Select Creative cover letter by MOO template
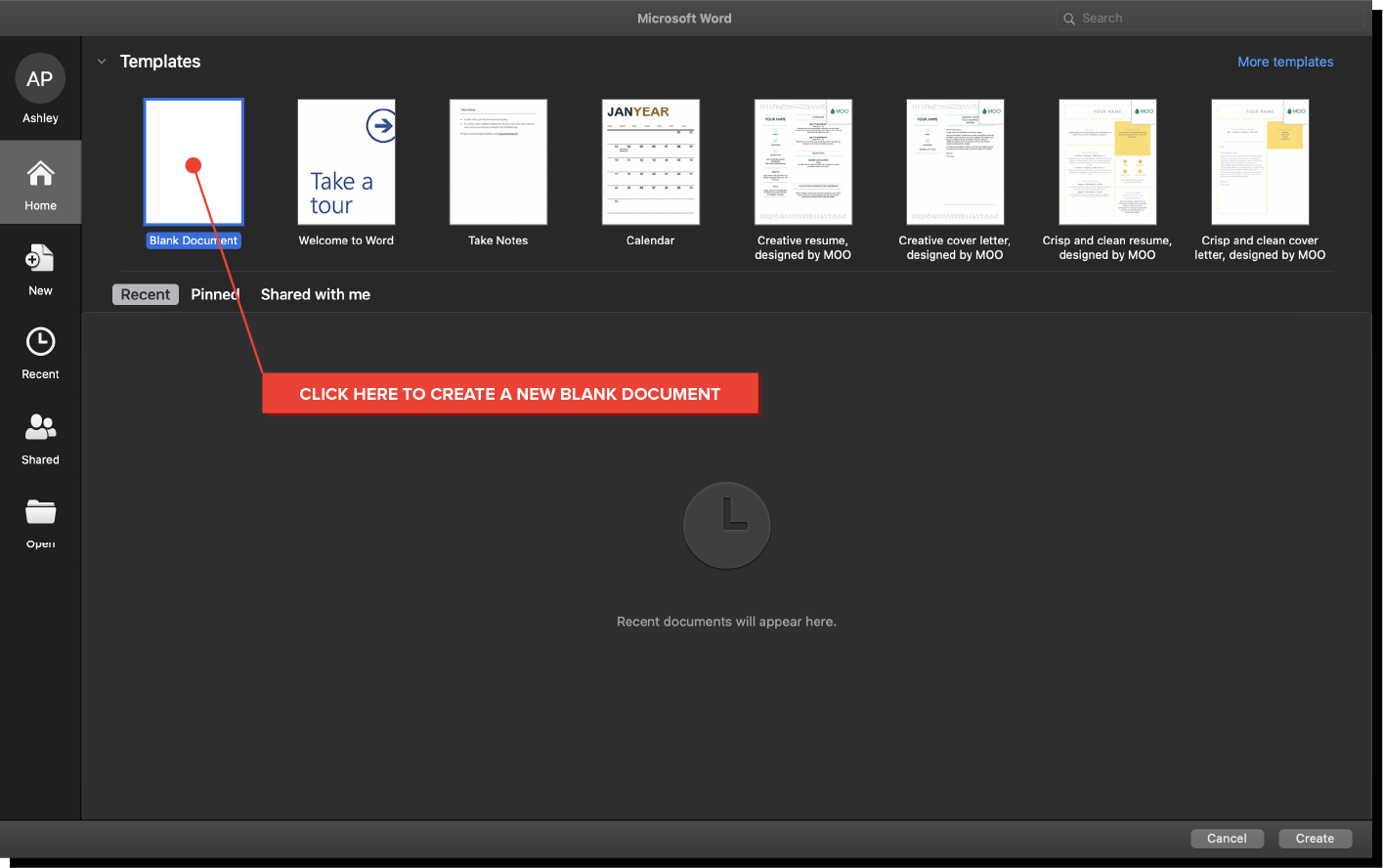 [955, 162]
